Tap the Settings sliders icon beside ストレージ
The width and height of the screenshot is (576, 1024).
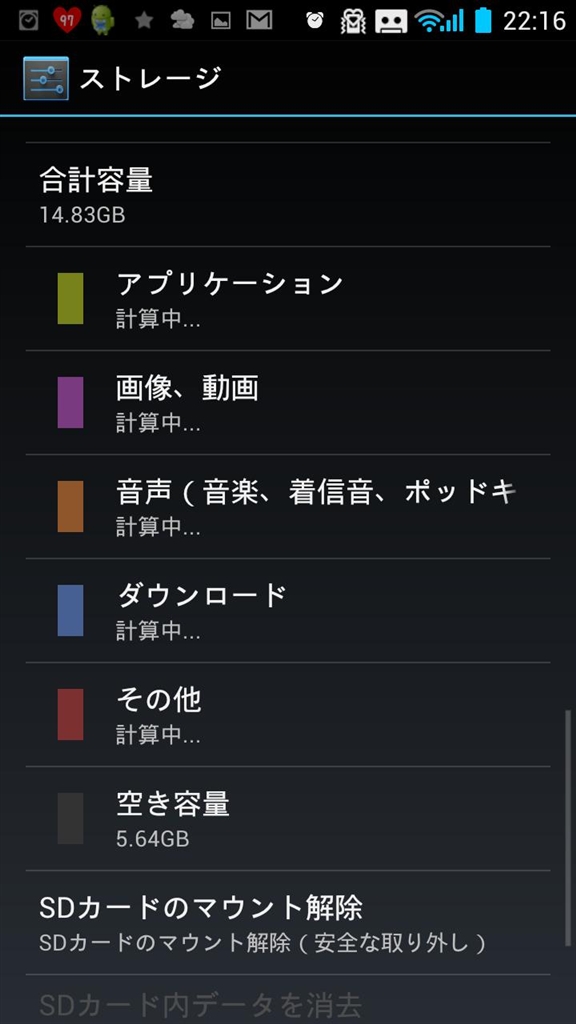(x=45, y=78)
